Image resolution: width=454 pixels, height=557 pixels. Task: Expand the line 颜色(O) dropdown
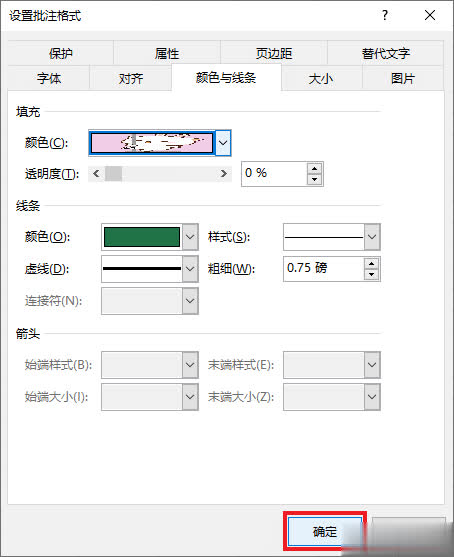[x=190, y=237]
